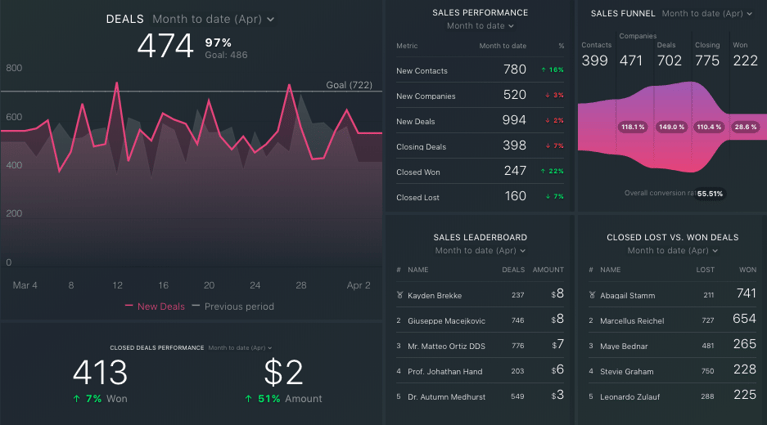The image size is (767, 425).
Task: Toggle New Deals series in chart legend
Action: click(x=155, y=307)
